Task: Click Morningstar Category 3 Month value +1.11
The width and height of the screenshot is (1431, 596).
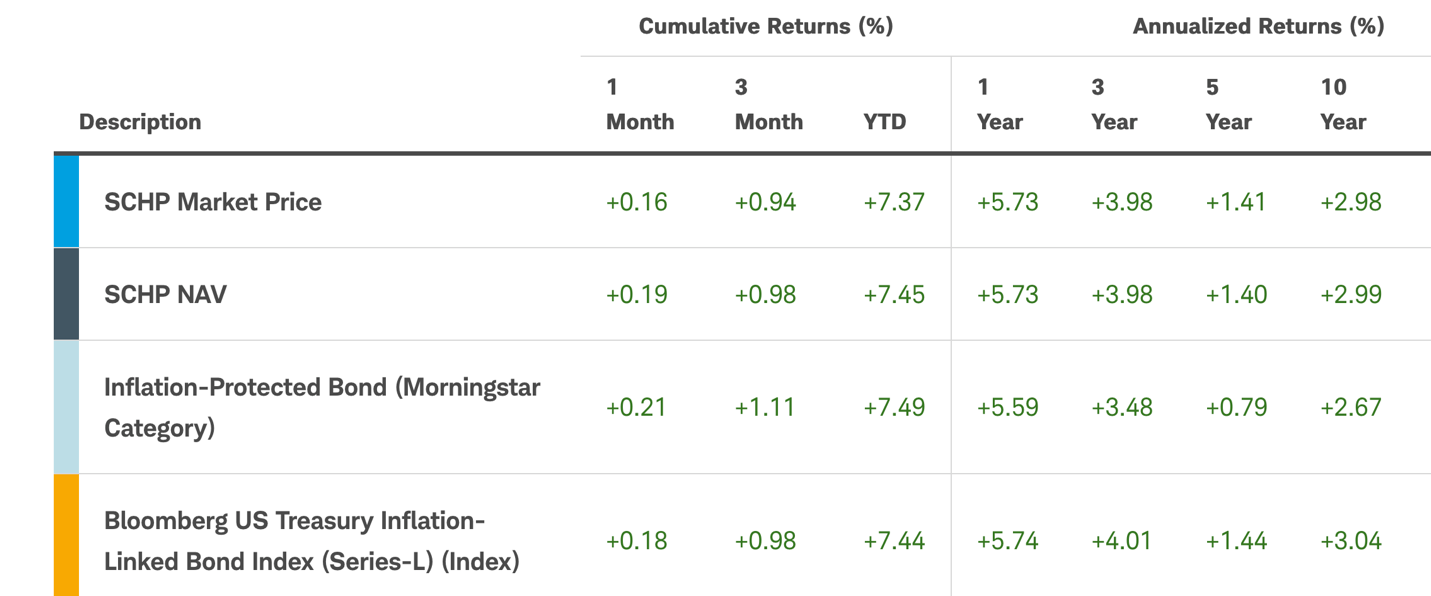Action: 765,408
